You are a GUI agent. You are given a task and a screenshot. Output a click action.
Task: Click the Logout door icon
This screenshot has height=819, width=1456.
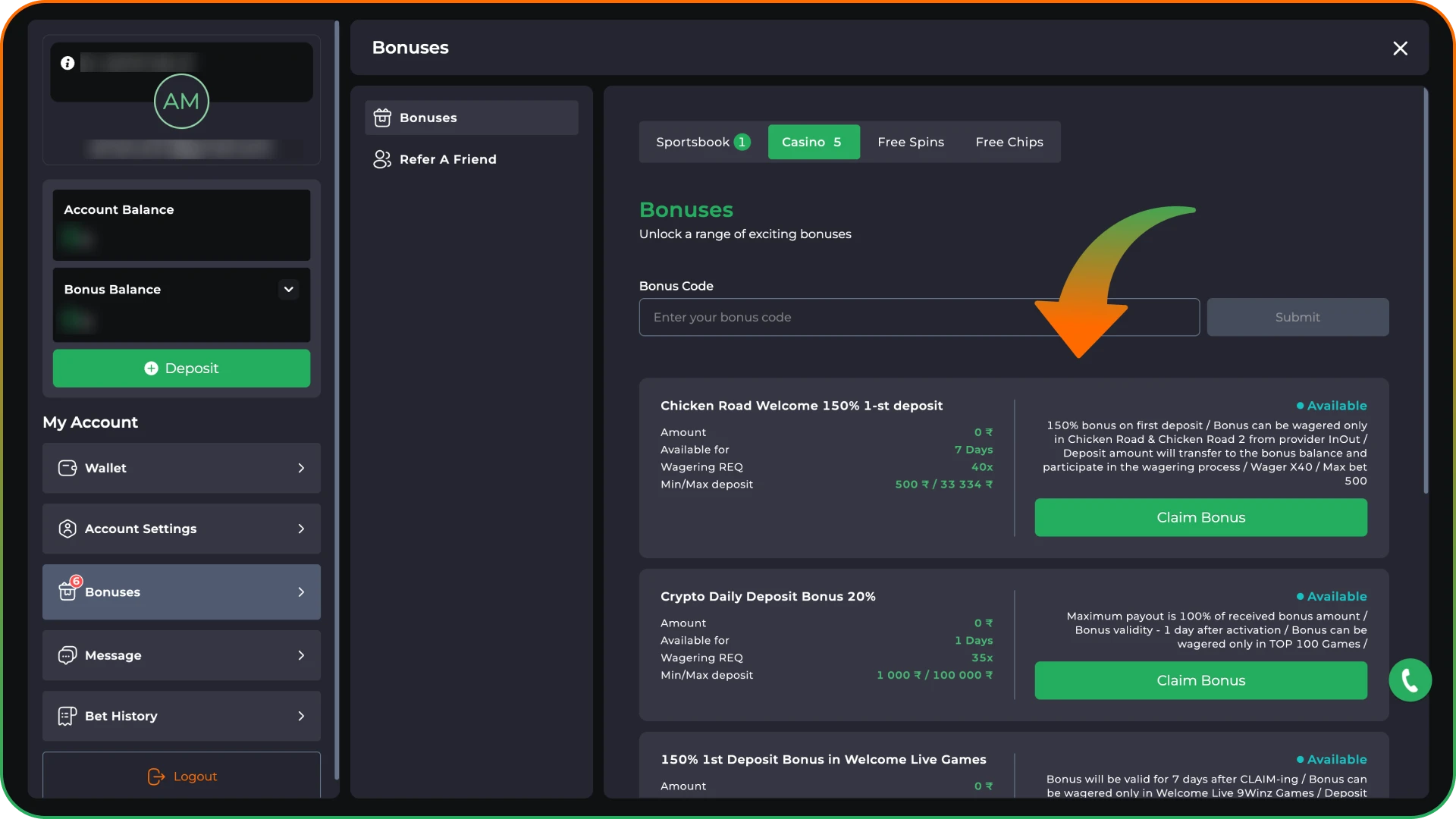(x=155, y=777)
